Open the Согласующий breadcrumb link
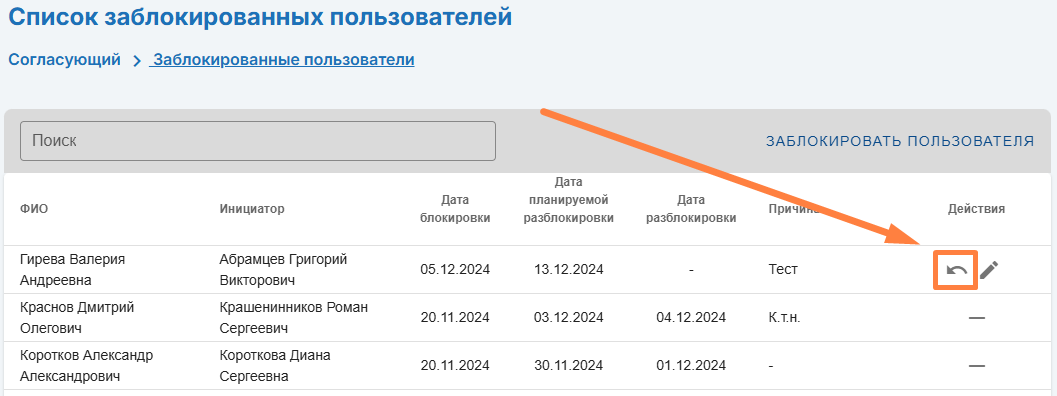The height and width of the screenshot is (396, 1057). coord(65,60)
